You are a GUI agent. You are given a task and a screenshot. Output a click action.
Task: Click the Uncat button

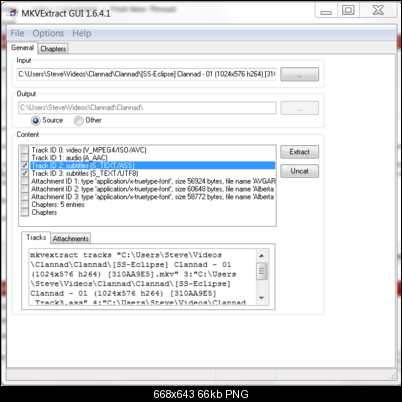pos(299,171)
